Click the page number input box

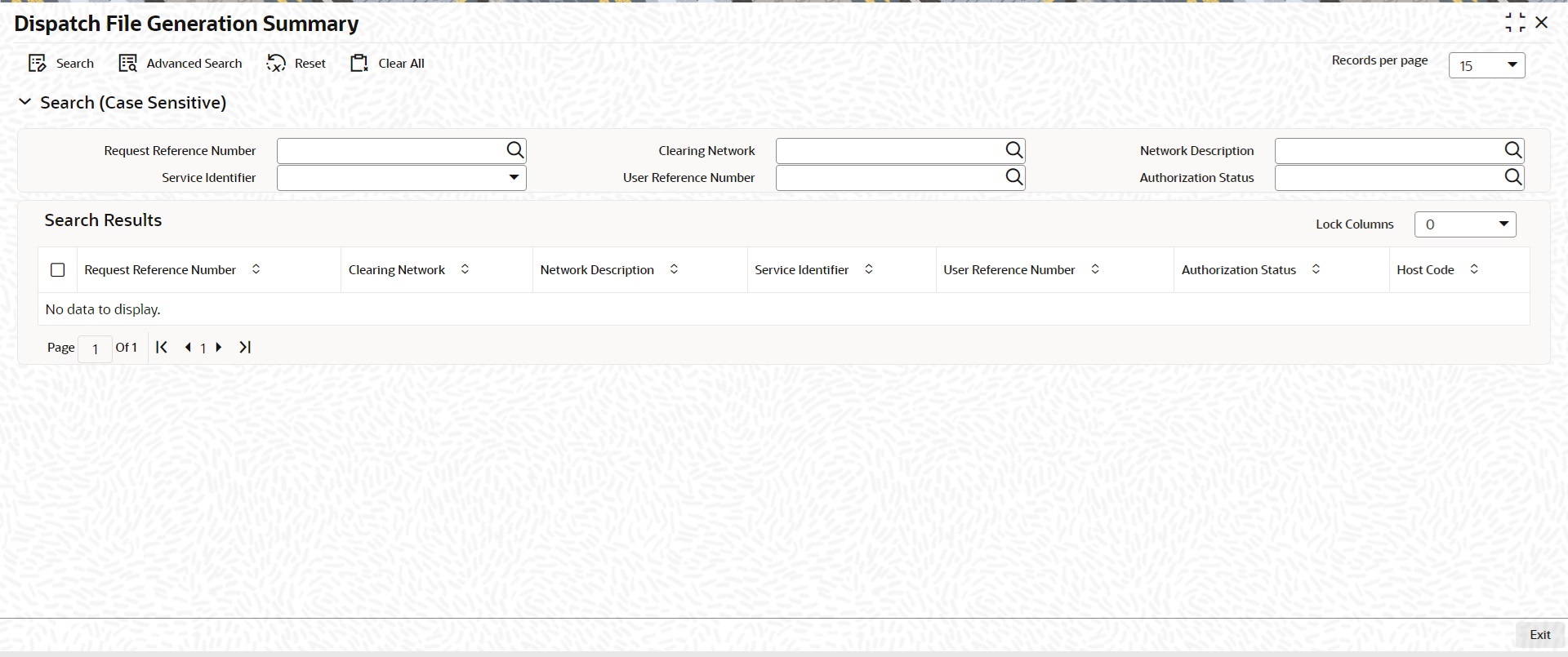click(95, 348)
